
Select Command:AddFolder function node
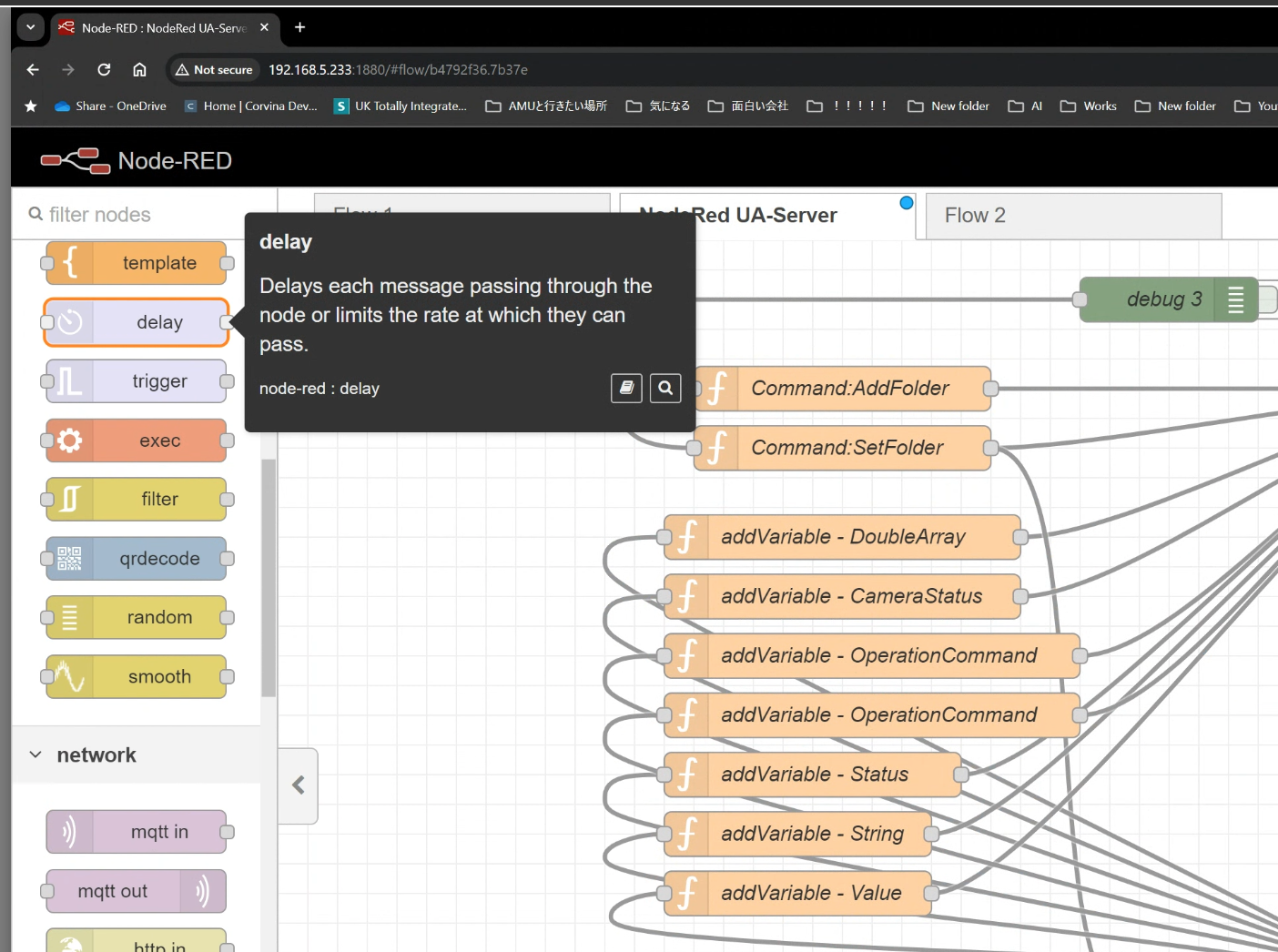843,389
